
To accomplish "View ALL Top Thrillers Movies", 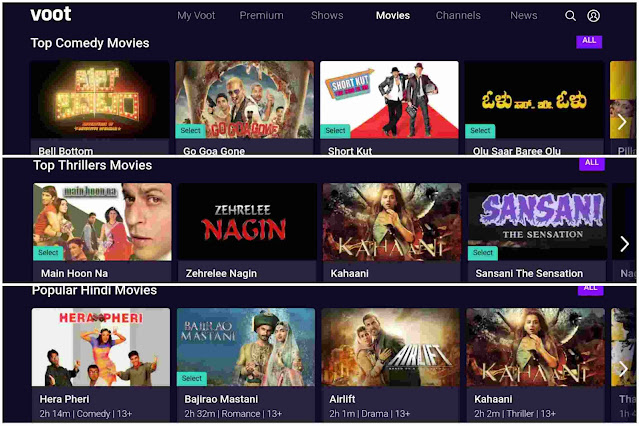I will pyautogui.click(x=592, y=163).
